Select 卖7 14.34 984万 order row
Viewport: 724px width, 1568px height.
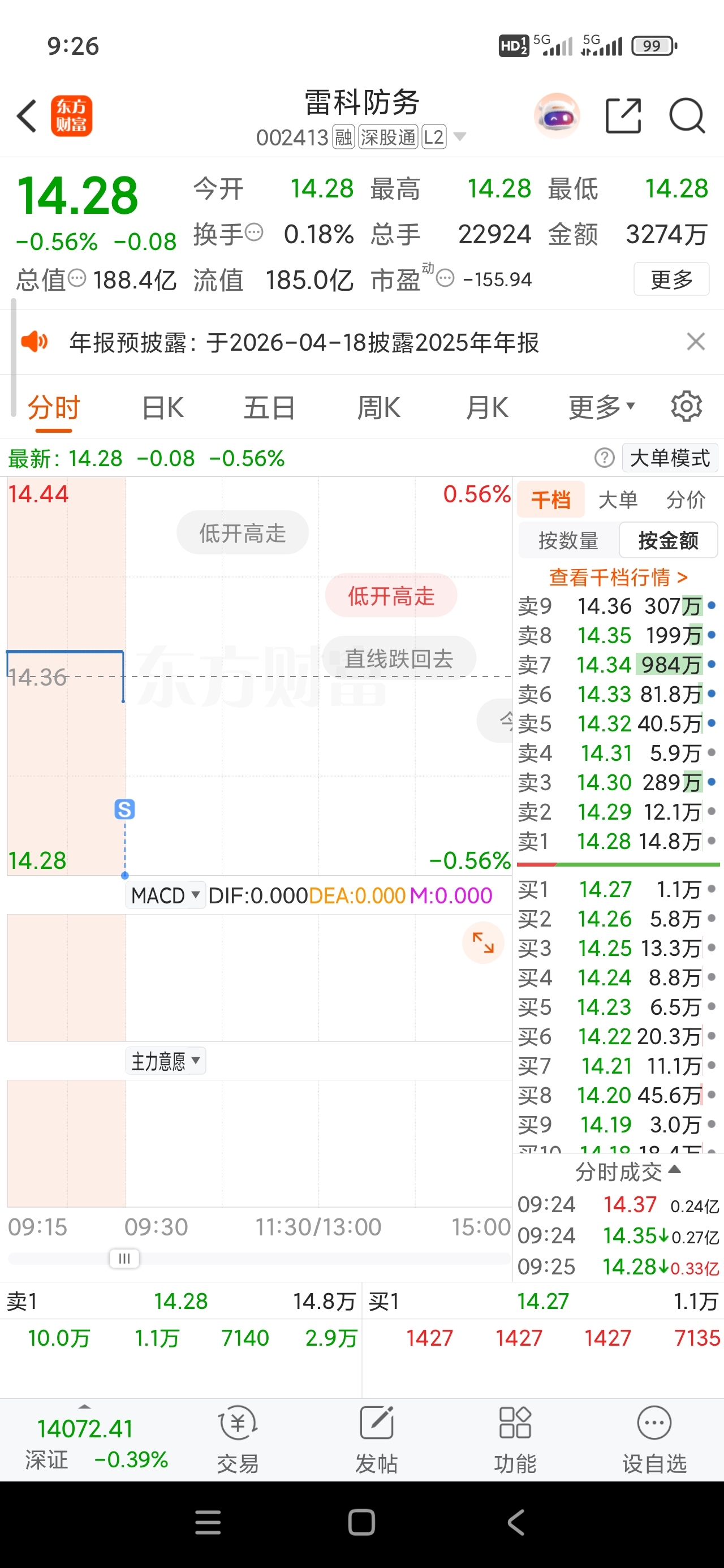tap(618, 664)
